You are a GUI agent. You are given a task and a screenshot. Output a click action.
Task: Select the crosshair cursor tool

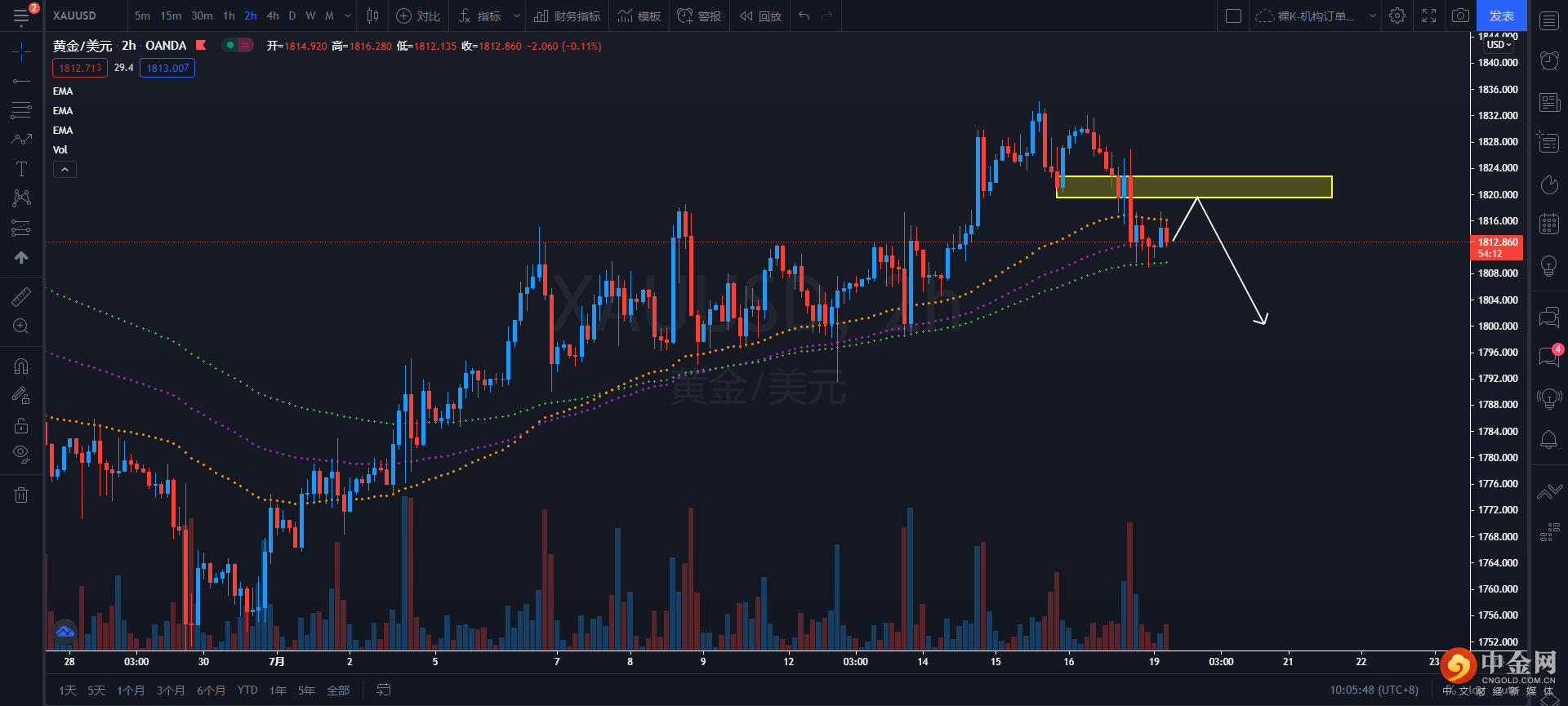[21, 52]
